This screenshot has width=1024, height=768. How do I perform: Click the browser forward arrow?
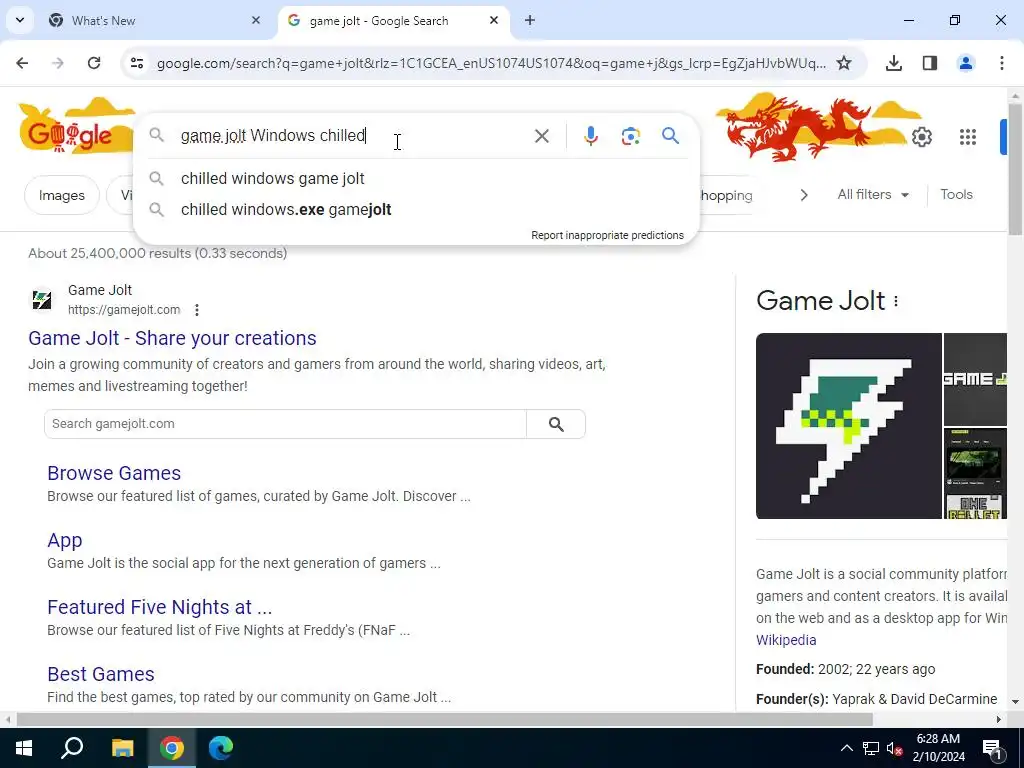point(58,63)
